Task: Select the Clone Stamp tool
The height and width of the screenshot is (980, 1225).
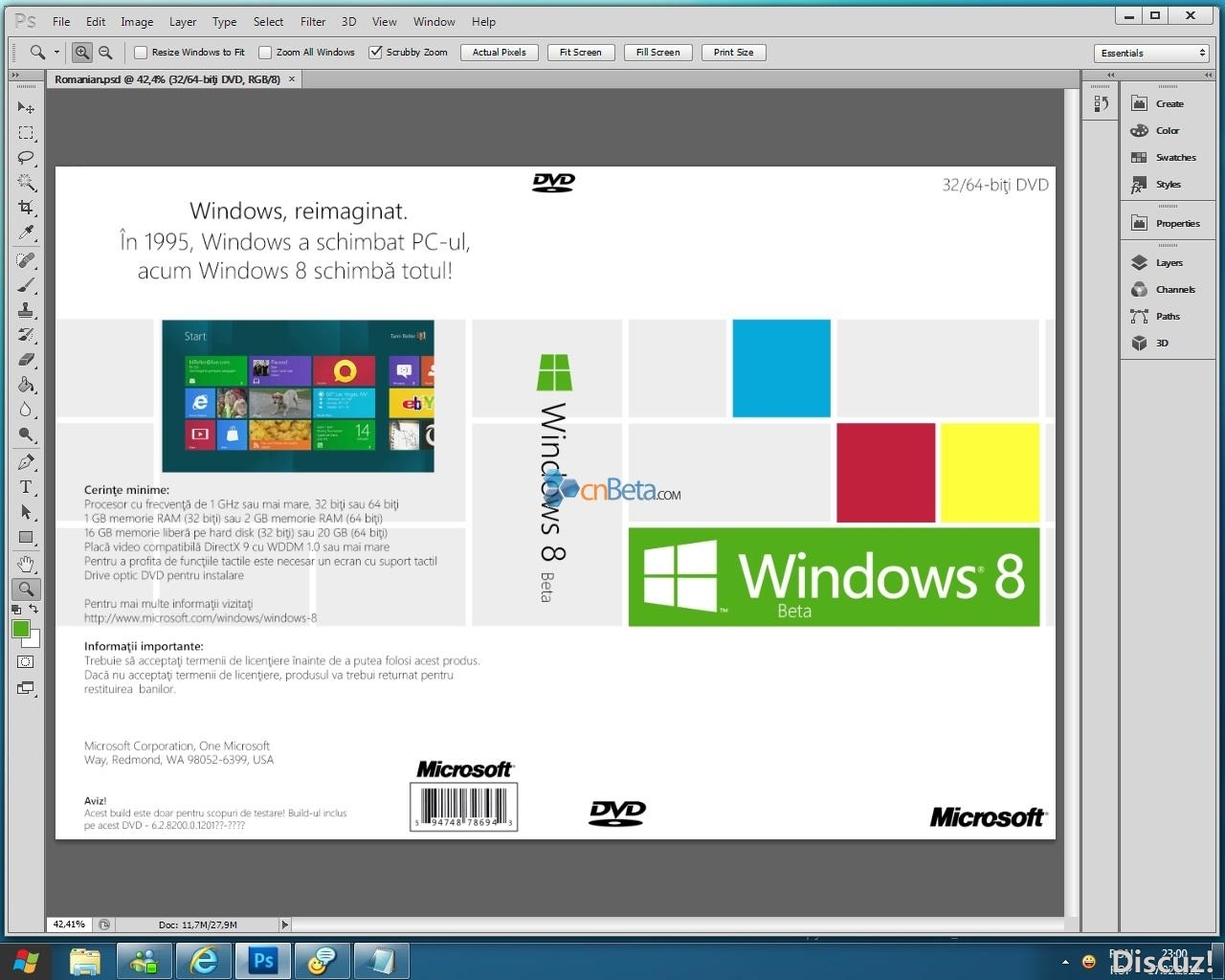Action: (x=26, y=310)
